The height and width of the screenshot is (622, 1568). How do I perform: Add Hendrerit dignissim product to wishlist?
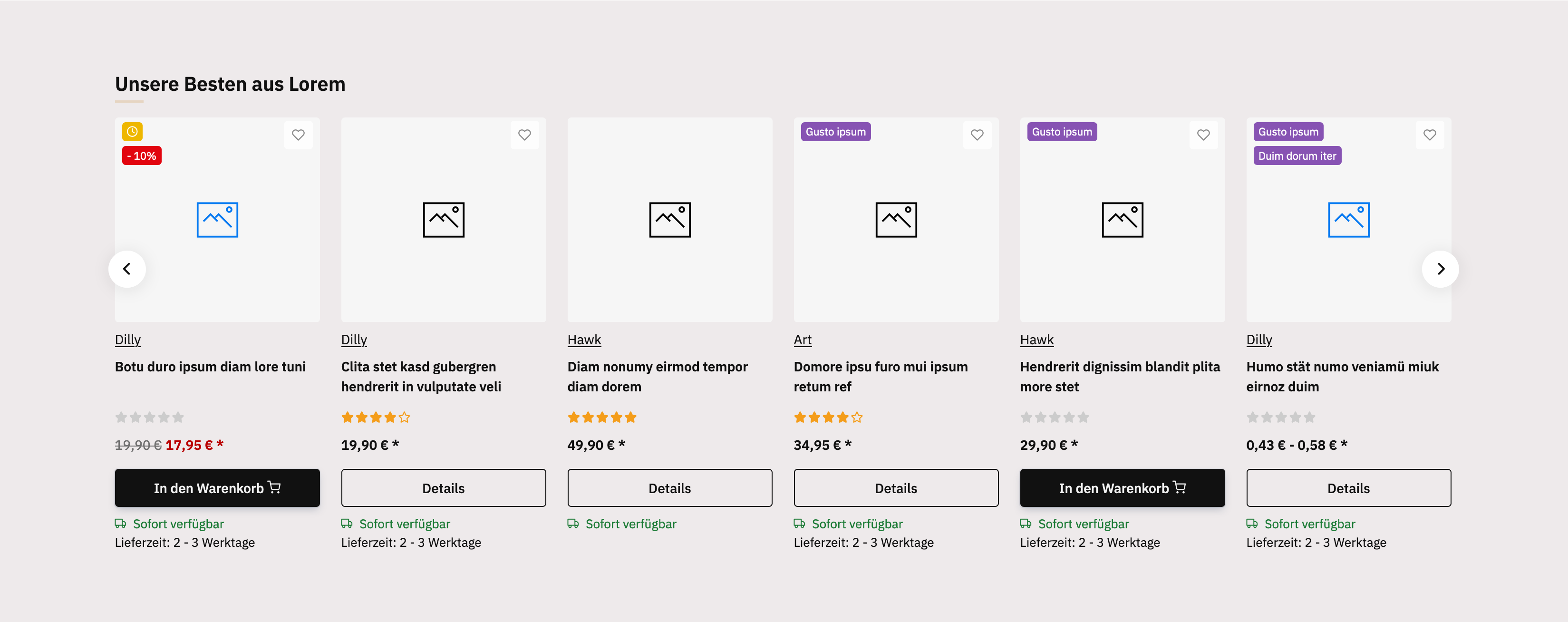point(1203,135)
